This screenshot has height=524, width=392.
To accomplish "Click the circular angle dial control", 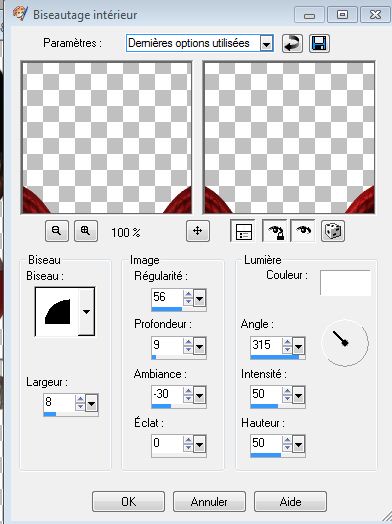I will [345, 343].
